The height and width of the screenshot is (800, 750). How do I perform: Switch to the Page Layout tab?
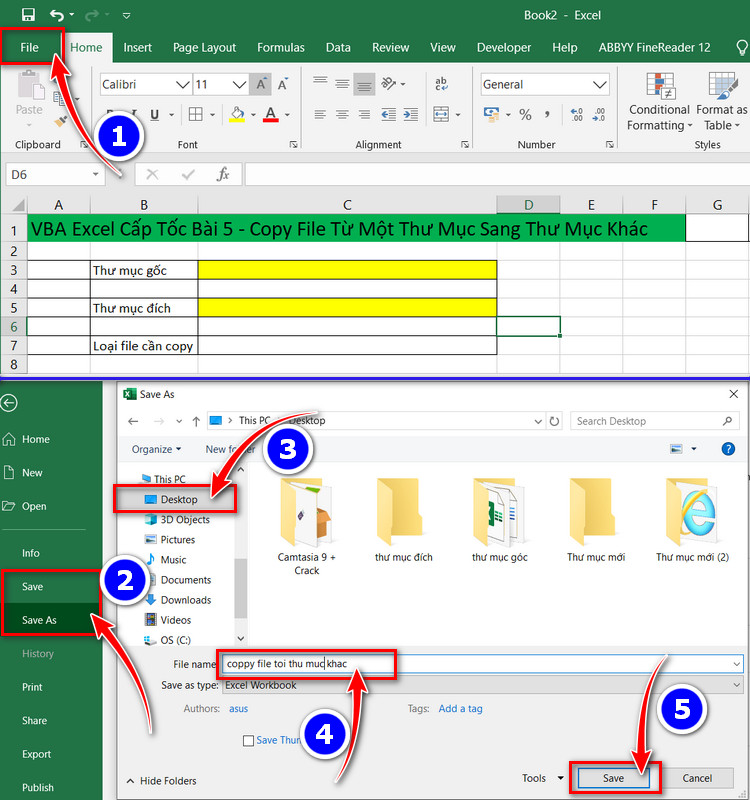point(204,47)
